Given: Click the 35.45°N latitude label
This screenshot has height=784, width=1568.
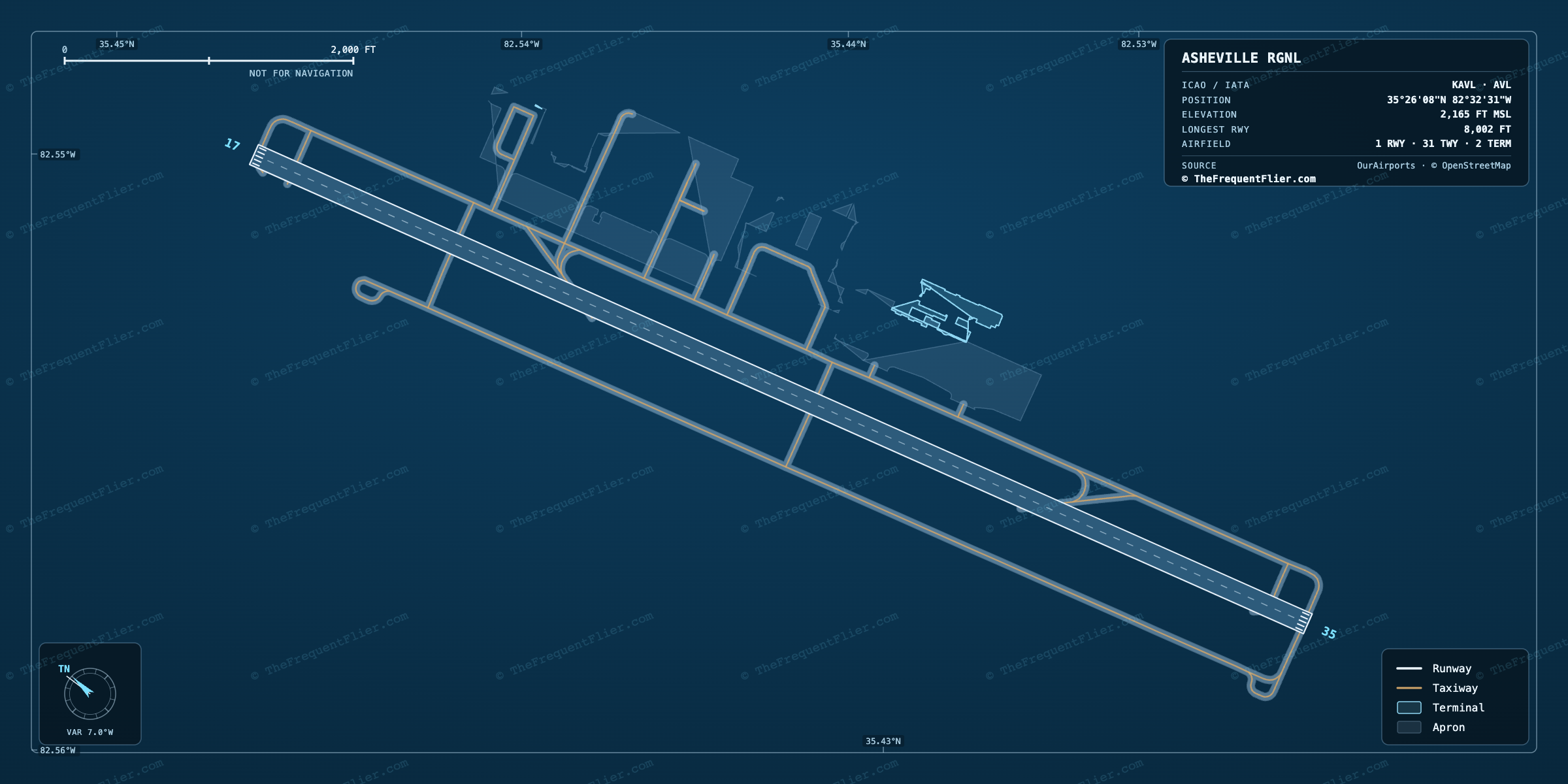Looking at the screenshot, I should [117, 44].
